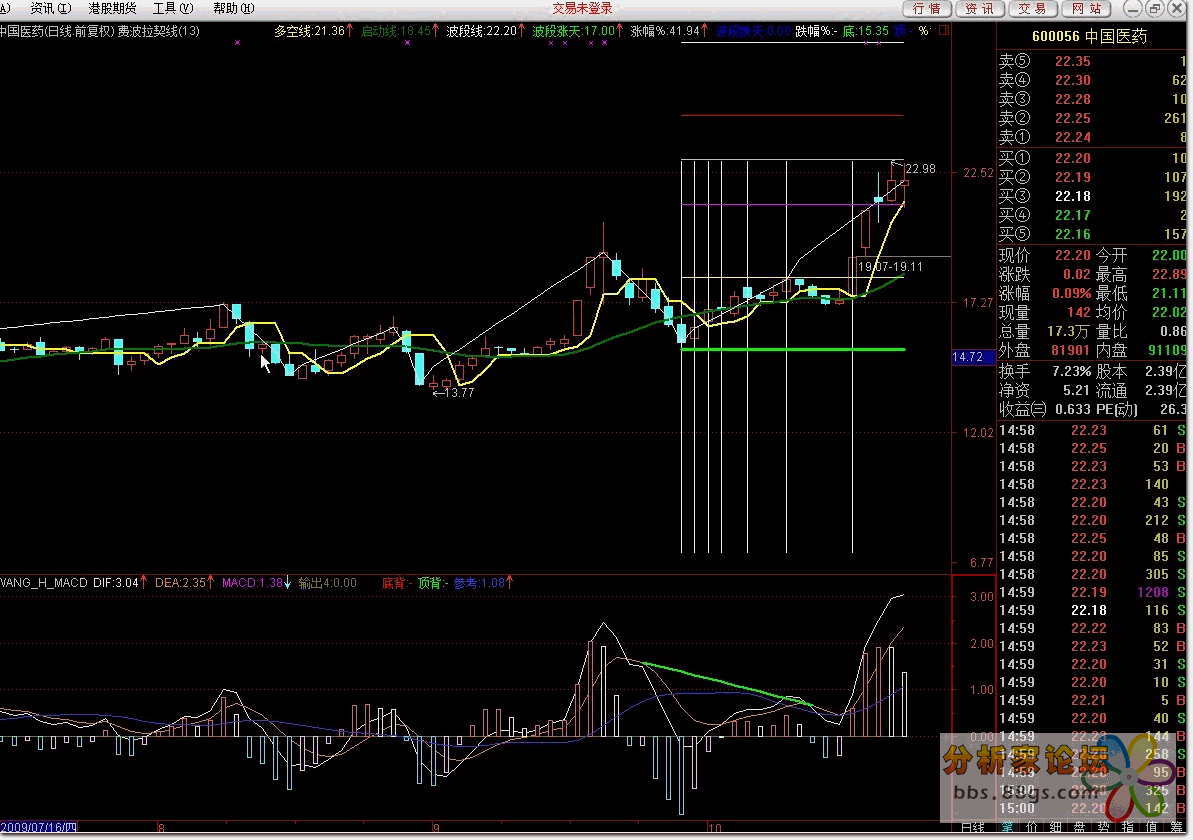Click the chart title 中国医药(日线,前复权) 费波拉契线(13)

(100, 31)
